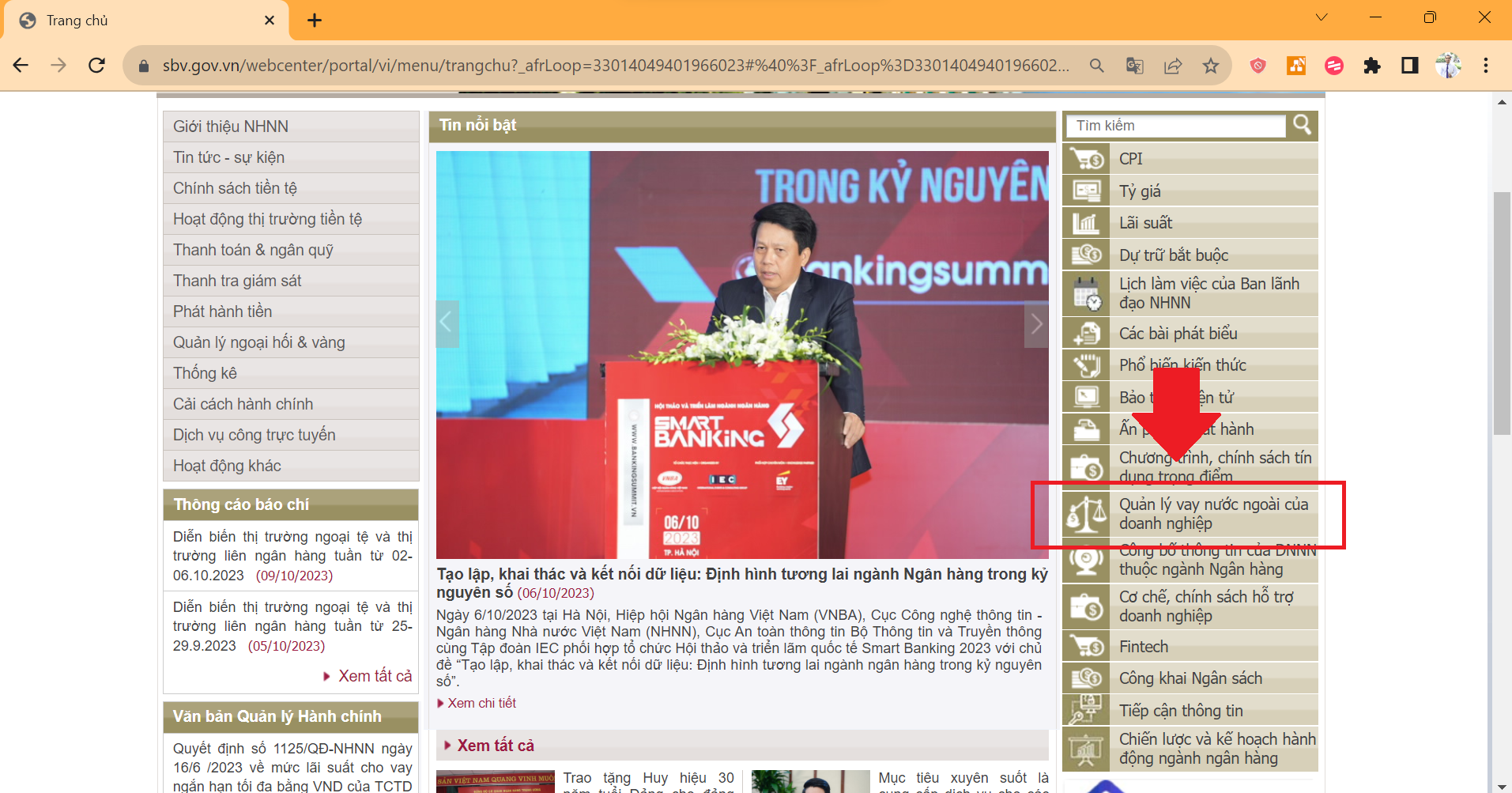This screenshot has width=1512, height=793.
Task: Click the CPI shopping cart icon
Action: (x=1086, y=159)
